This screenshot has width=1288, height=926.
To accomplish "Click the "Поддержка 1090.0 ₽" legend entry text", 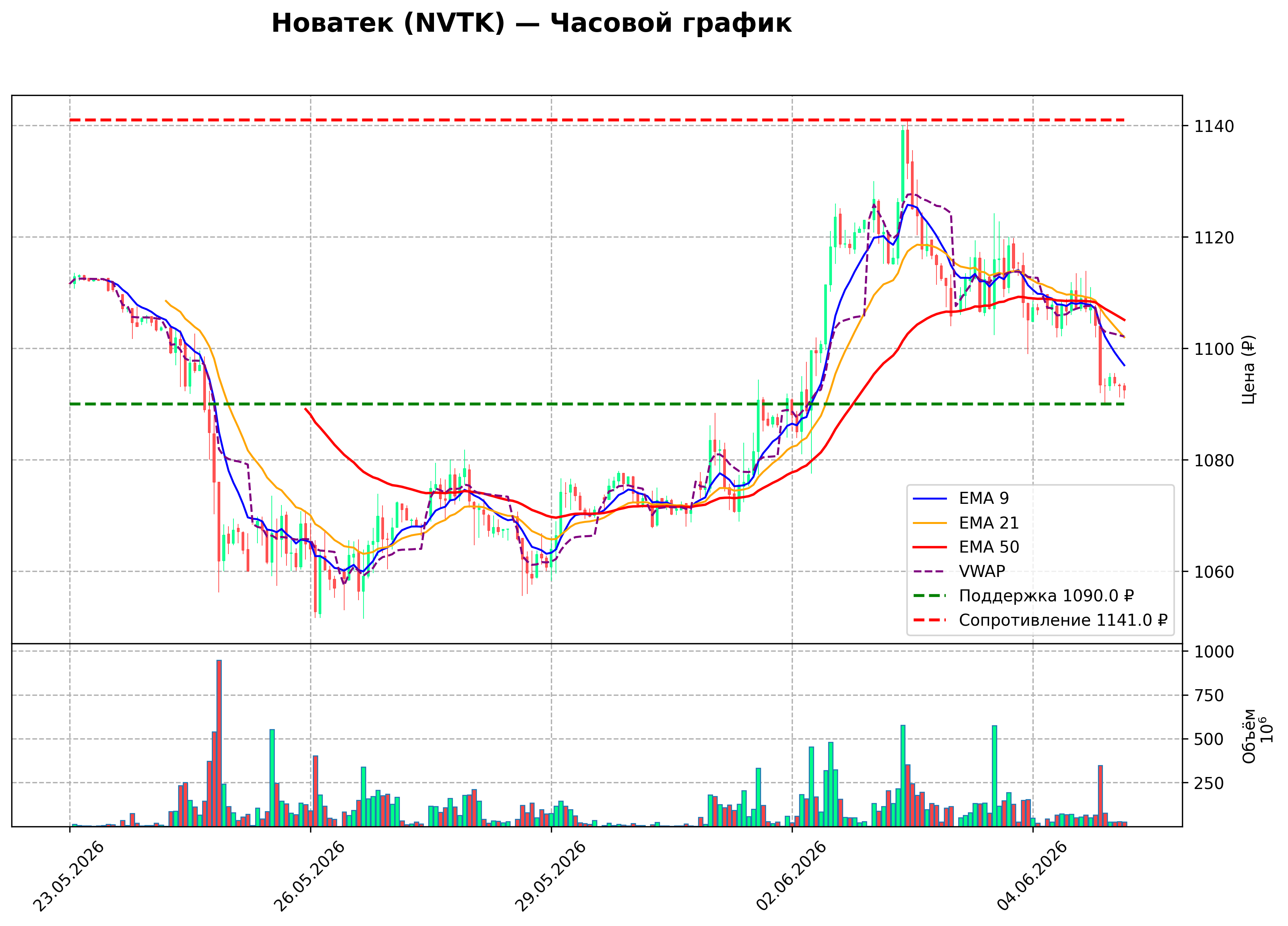I will point(1046,596).
